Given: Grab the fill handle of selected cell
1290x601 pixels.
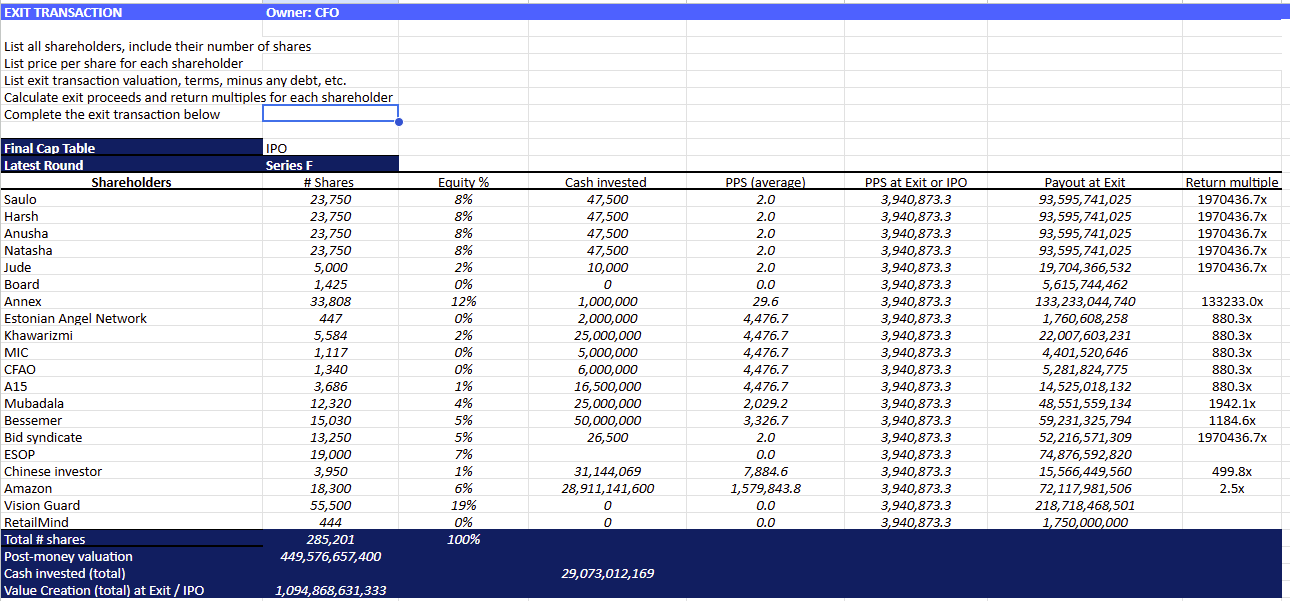Looking at the screenshot, I should point(398,122).
